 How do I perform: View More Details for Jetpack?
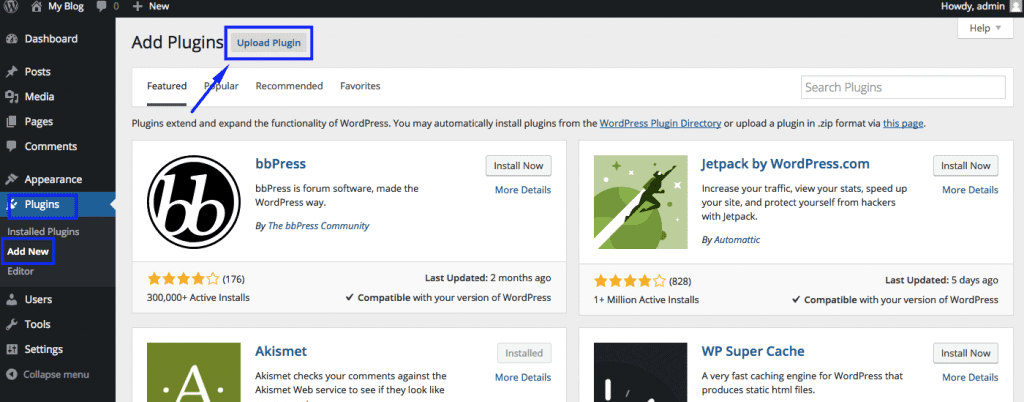[x=970, y=190]
